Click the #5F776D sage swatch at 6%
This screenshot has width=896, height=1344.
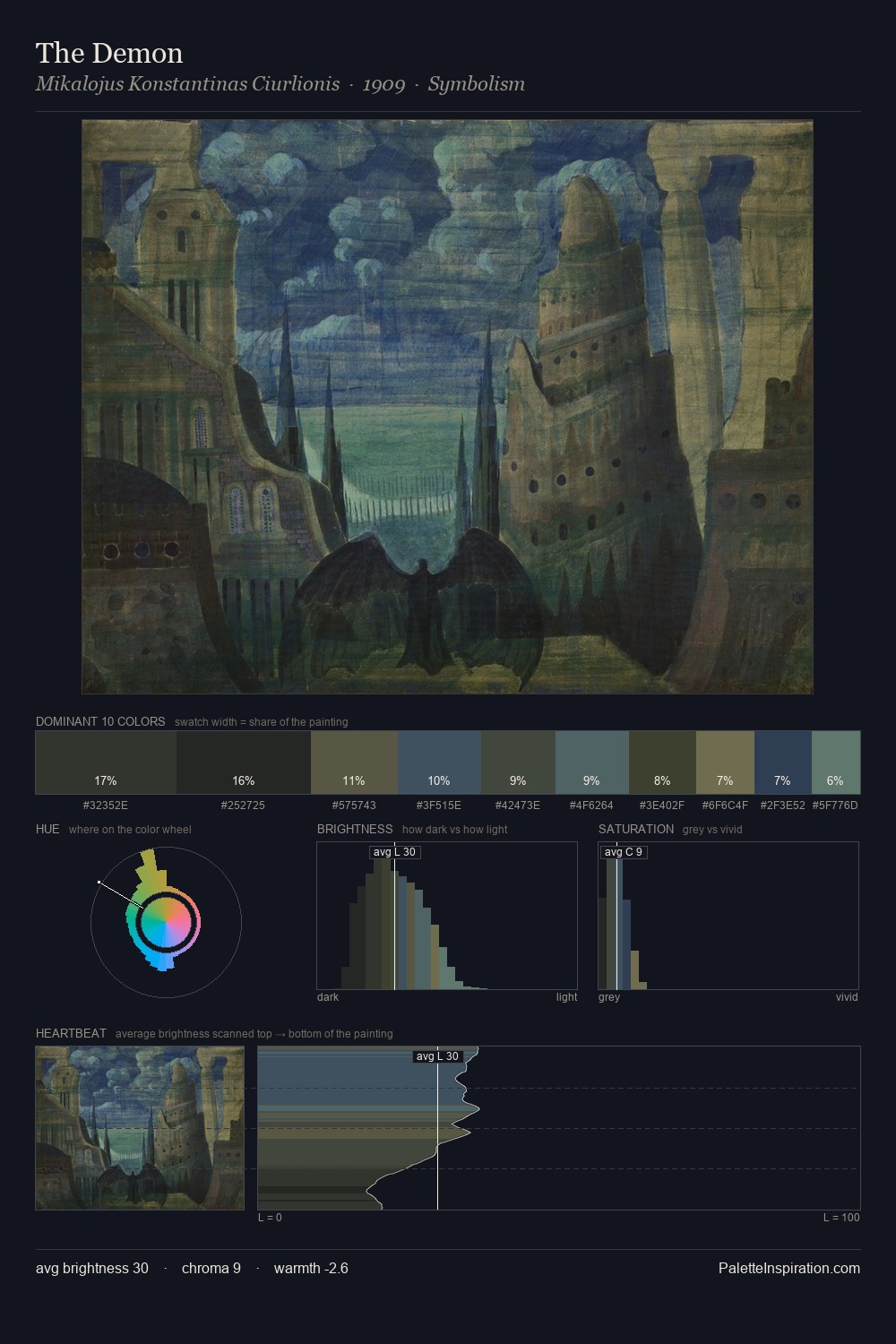[x=836, y=762]
